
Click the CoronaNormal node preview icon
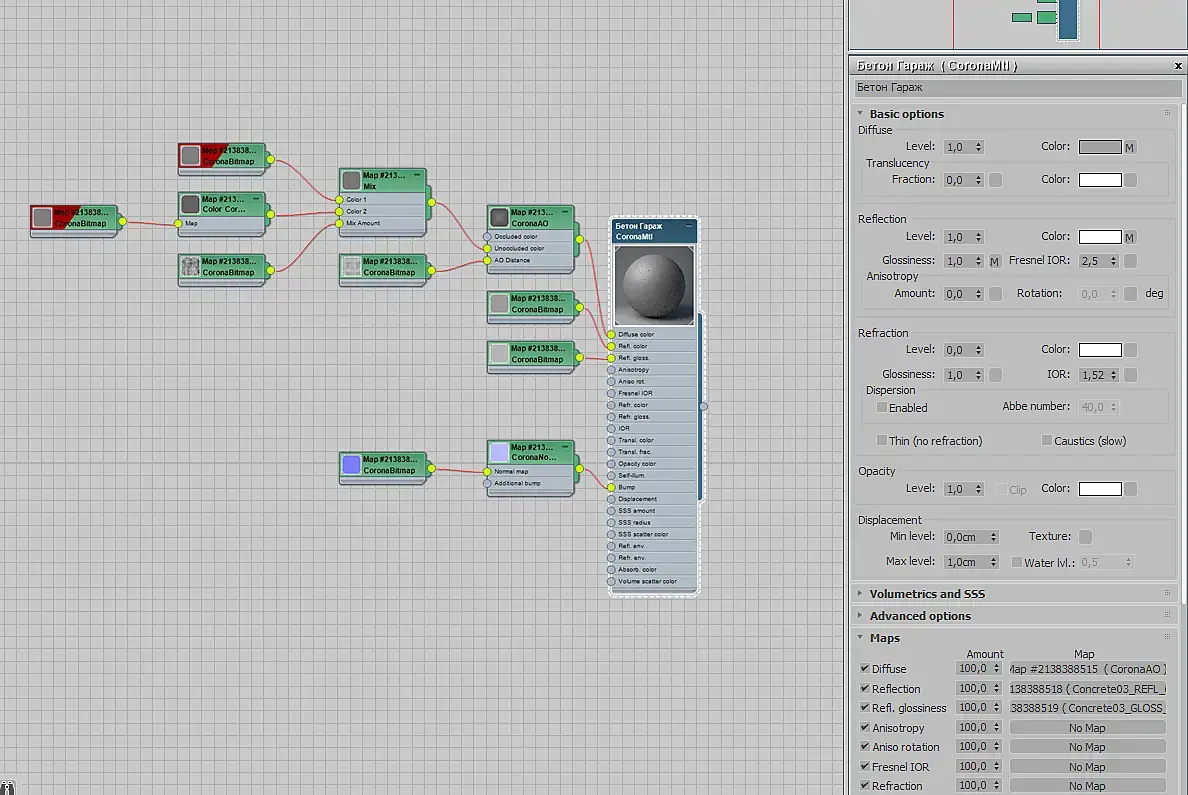tap(499, 452)
